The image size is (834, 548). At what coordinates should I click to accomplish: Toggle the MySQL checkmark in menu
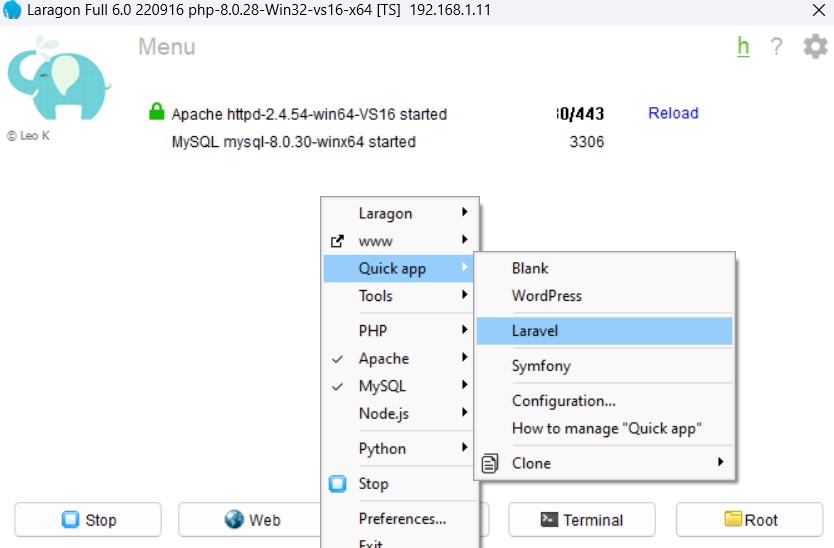tap(337, 387)
